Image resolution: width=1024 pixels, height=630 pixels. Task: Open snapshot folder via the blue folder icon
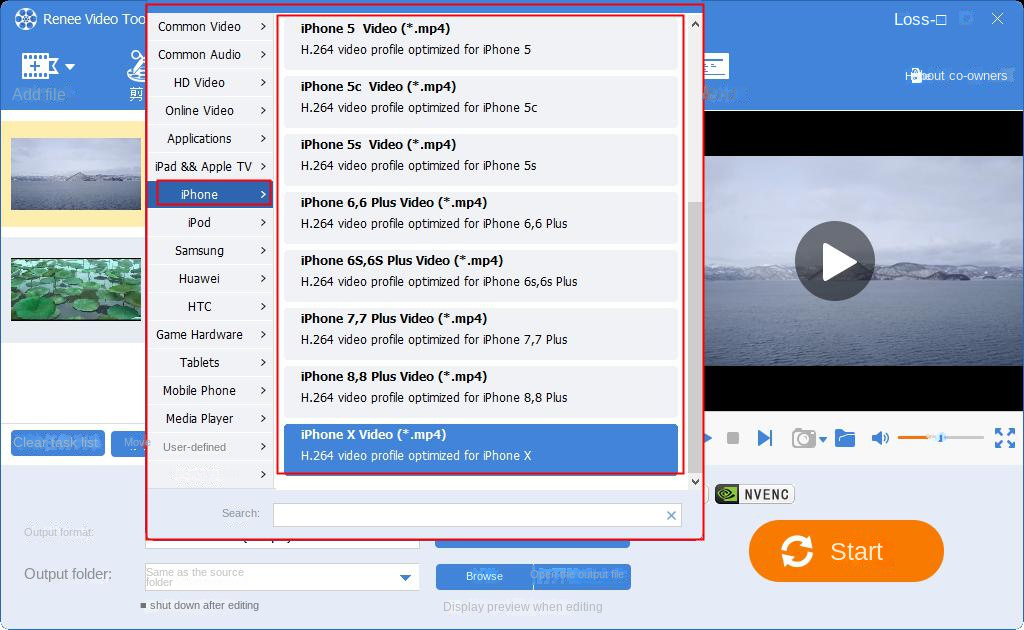(x=845, y=437)
